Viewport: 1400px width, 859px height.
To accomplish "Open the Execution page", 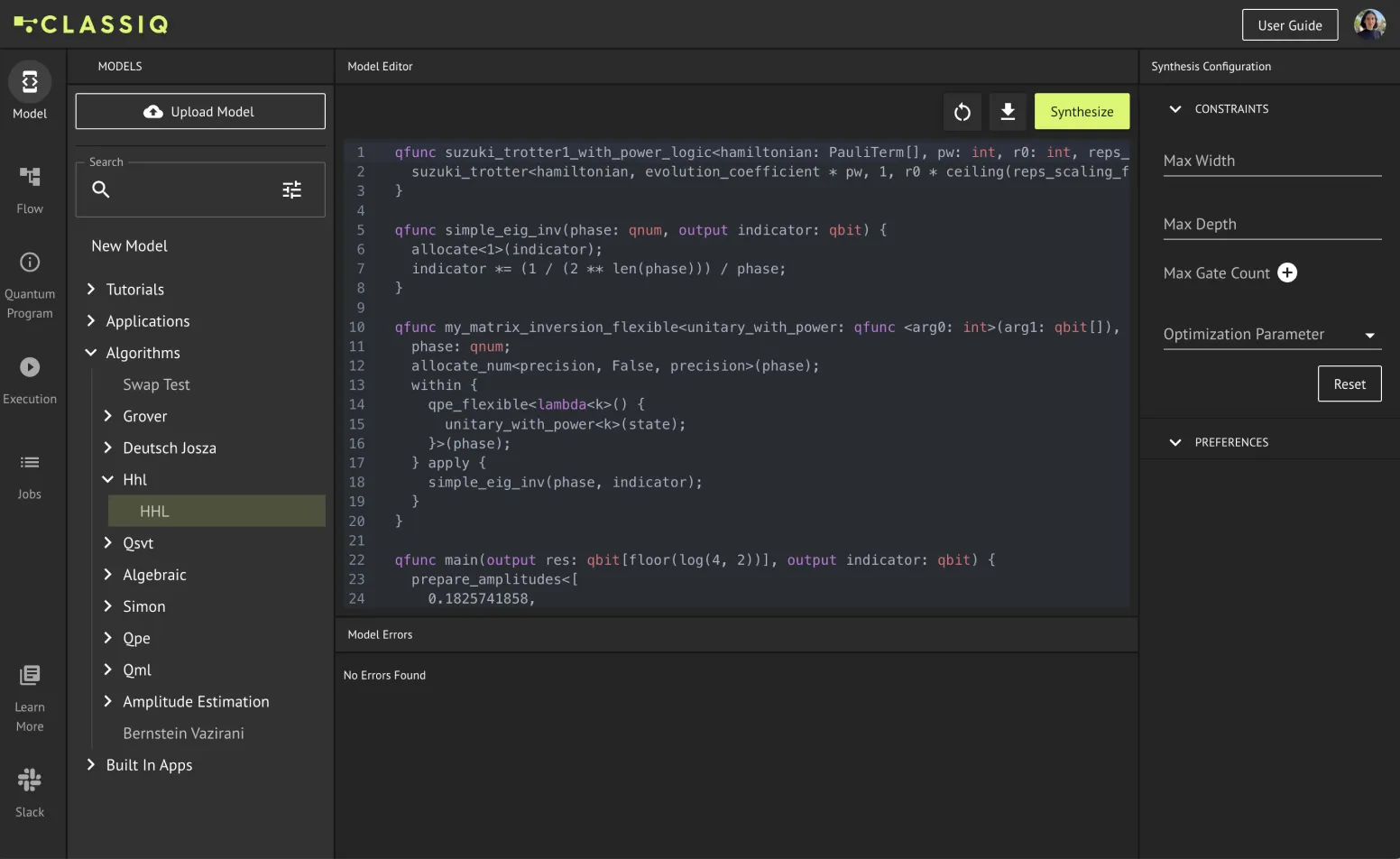I will tap(30, 379).
